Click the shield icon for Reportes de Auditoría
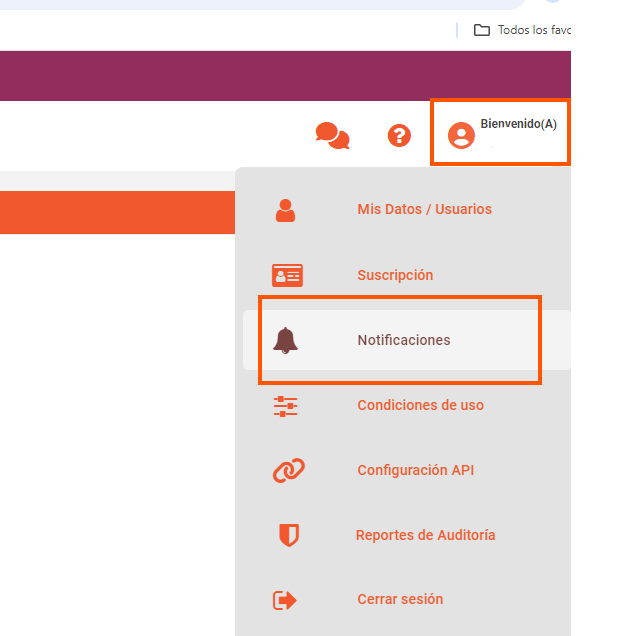 pyautogui.click(x=288, y=535)
